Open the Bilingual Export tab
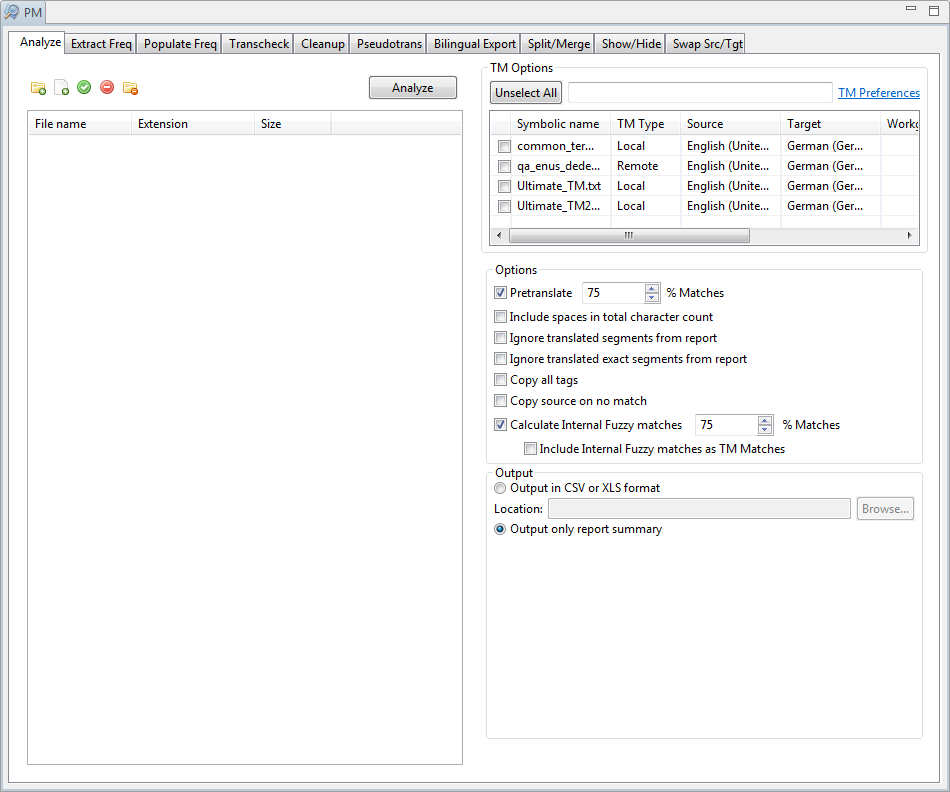Screen dimensions: 950x792 tap(474, 44)
